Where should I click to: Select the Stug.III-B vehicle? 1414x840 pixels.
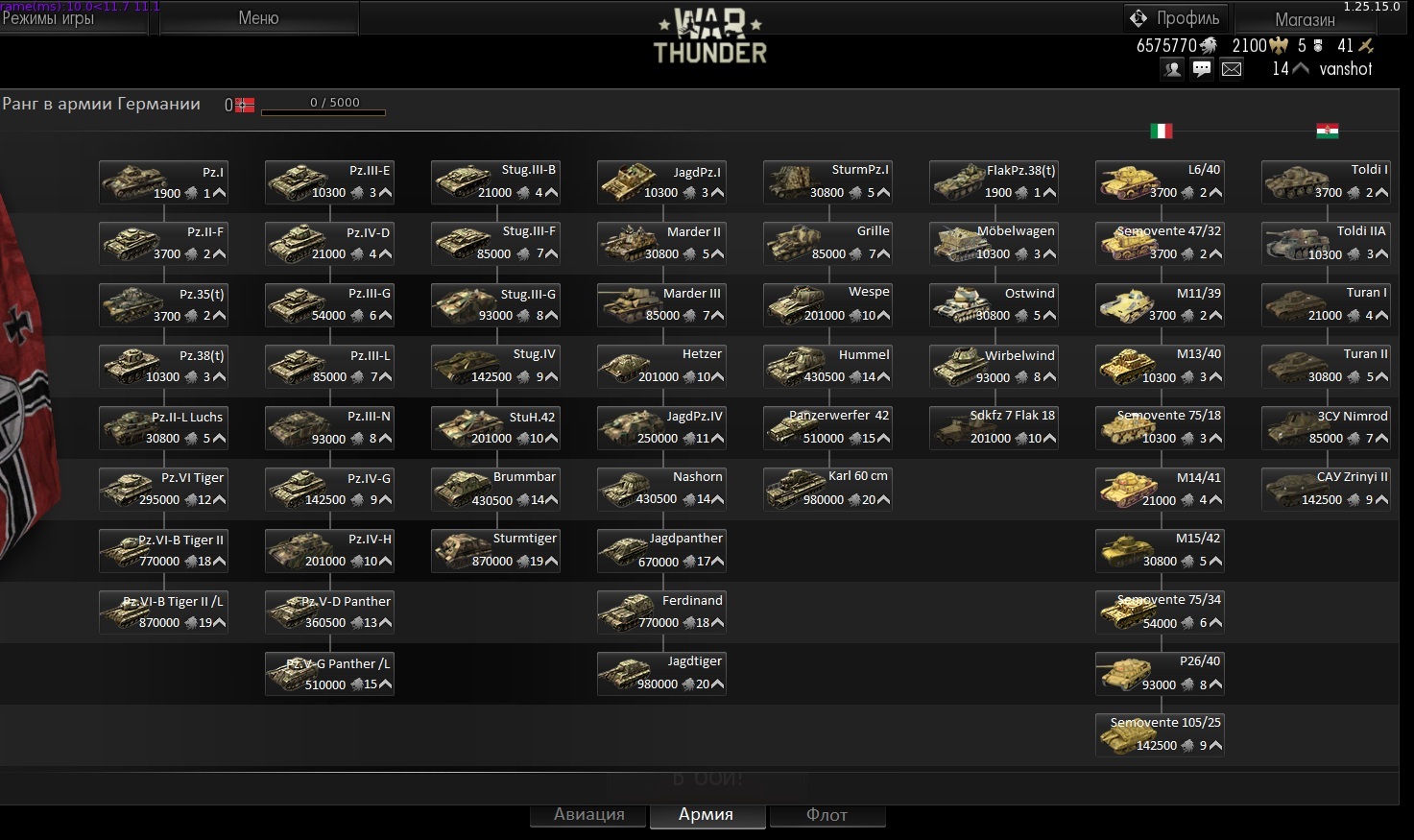coord(495,182)
